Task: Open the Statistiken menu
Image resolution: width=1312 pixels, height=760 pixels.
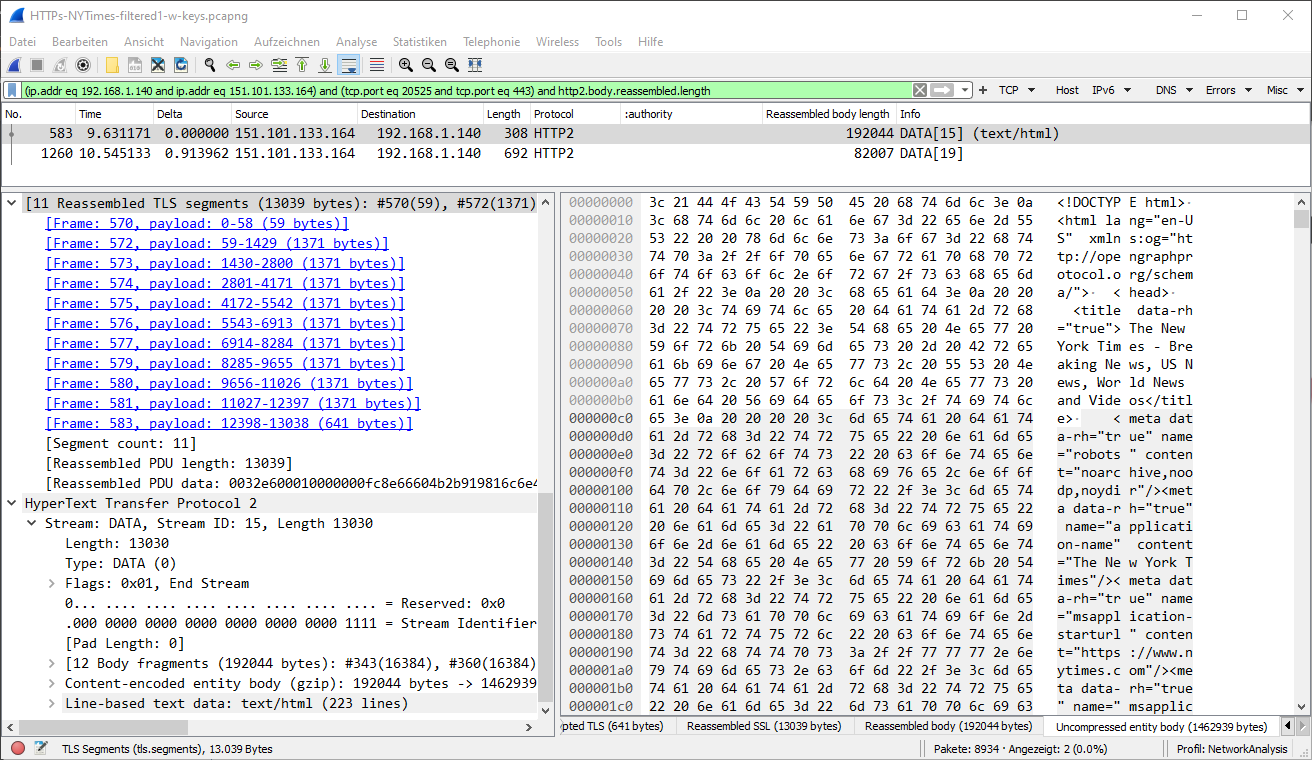Action: (x=419, y=42)
